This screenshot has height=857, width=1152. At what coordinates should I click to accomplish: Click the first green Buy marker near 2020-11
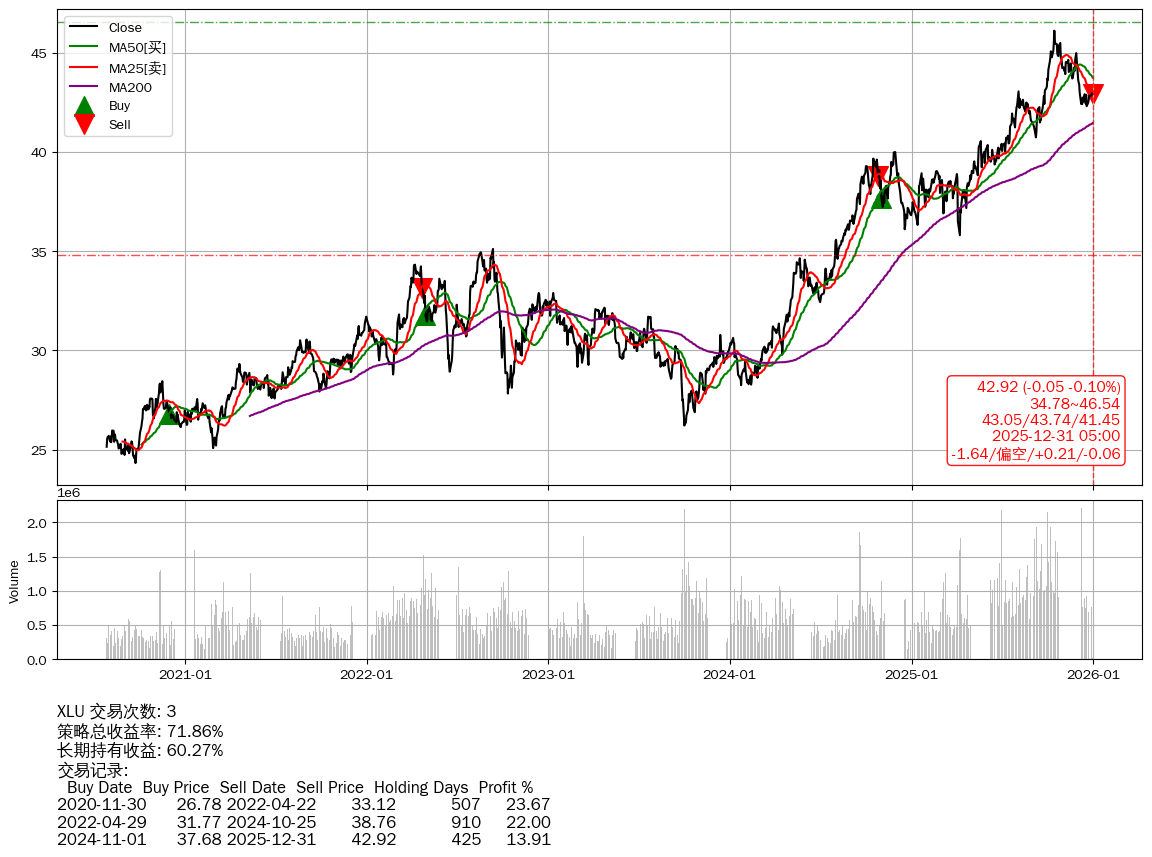(x=169, y=415)
